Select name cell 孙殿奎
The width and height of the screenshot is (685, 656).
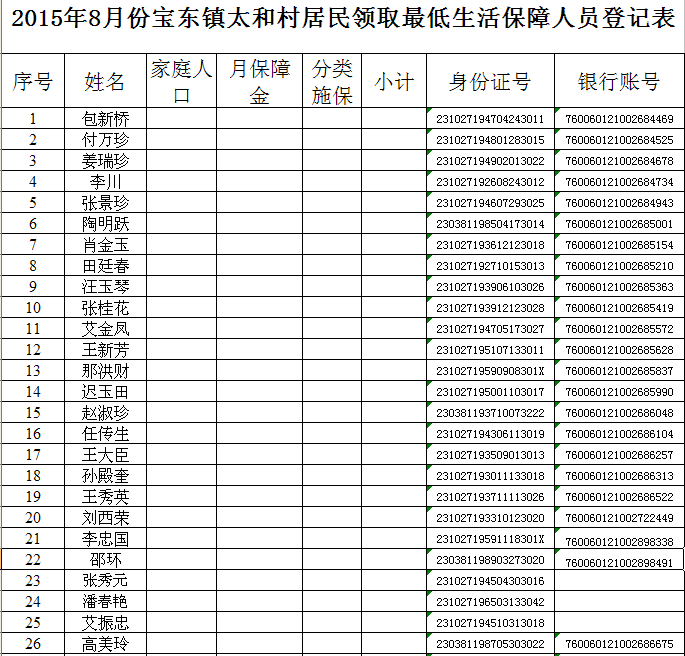(x=105, y=475)
